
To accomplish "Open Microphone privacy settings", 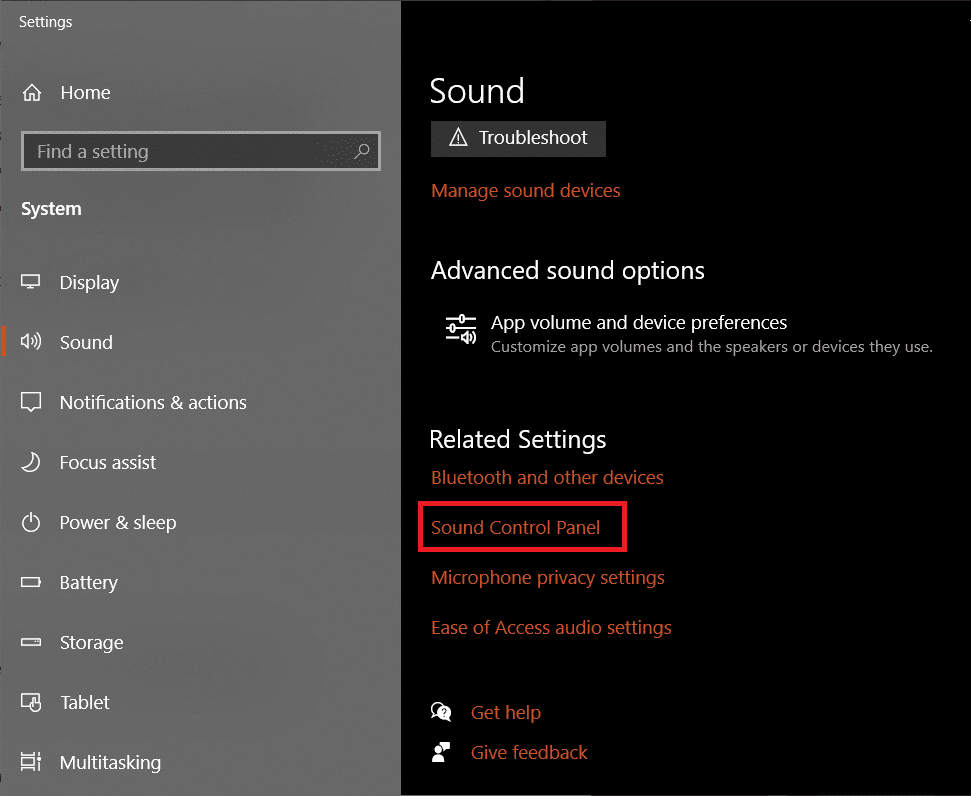I will (548, 577).
